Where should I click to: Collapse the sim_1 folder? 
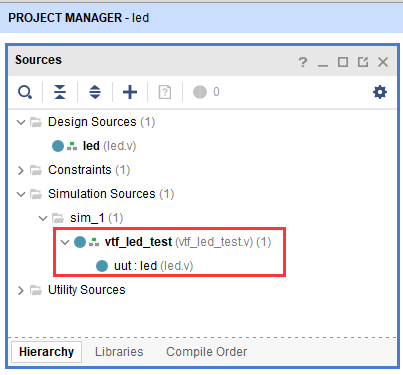pos(43,218)
